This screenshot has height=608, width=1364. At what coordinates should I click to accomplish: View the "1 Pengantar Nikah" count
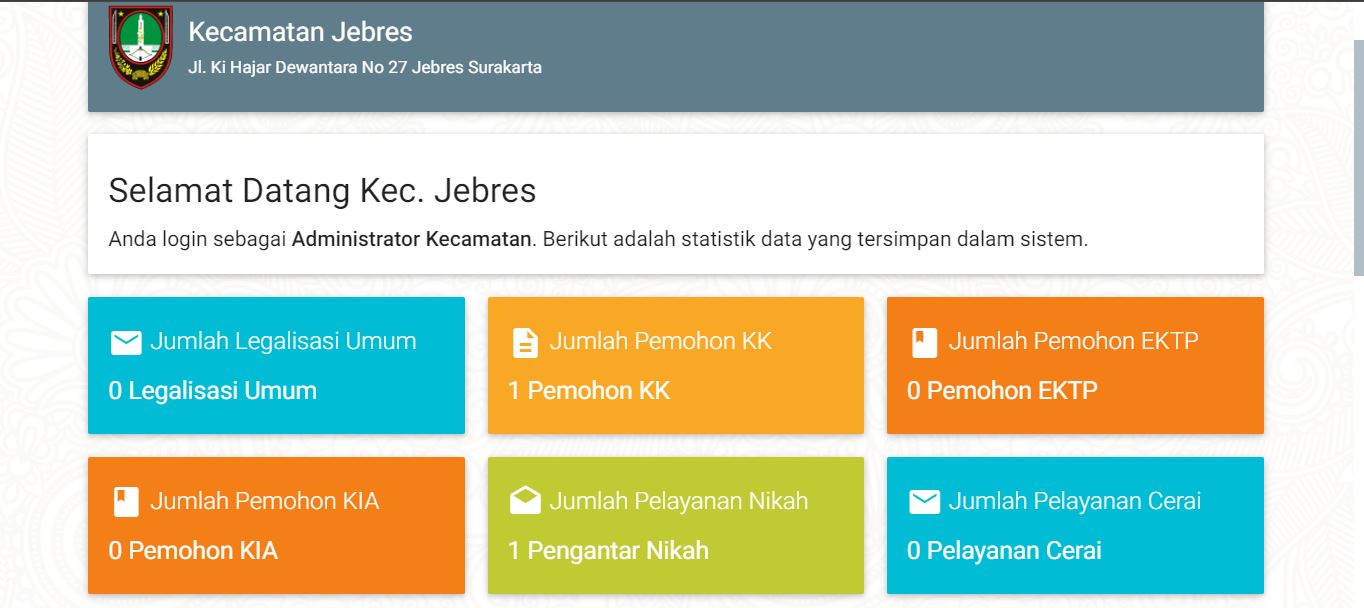click(608, 550)
